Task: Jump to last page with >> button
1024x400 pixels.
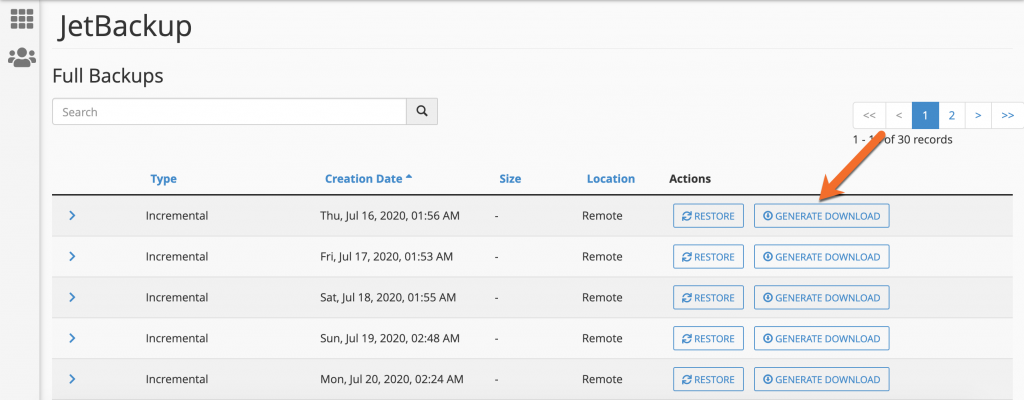Action: [1006, 115]
